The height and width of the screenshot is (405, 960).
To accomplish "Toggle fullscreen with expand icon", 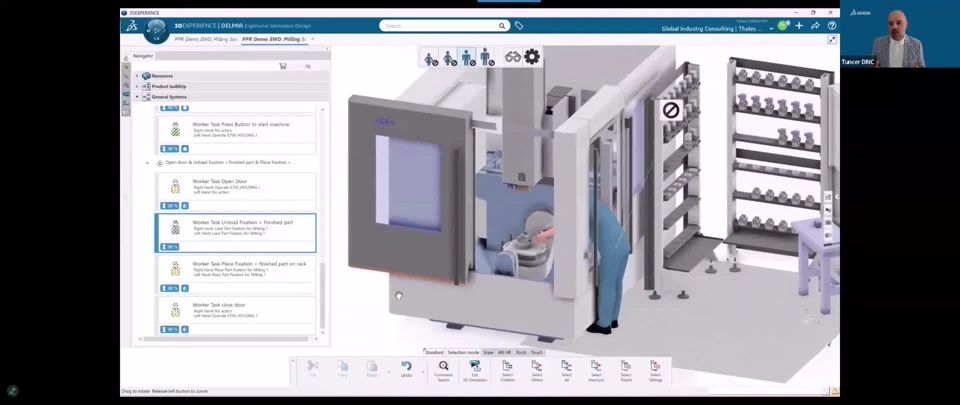I will point(832,40).
